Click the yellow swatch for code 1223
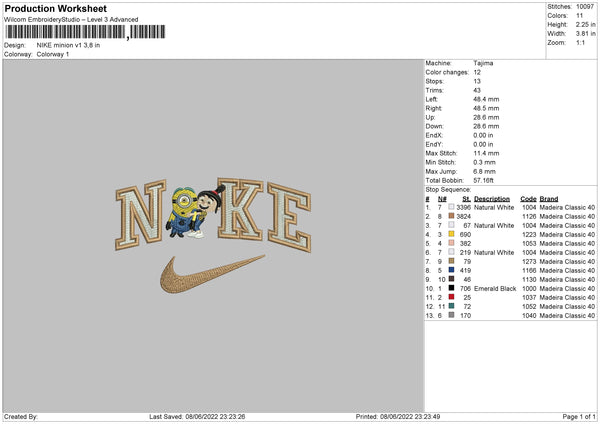The image size is (600, 424). click(452, 234)
